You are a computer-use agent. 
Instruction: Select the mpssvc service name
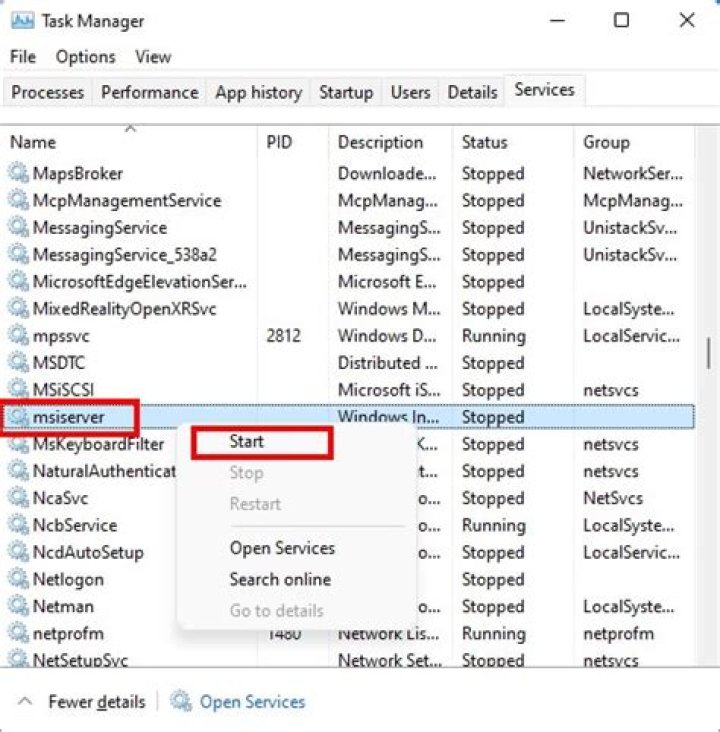(61, 336)
